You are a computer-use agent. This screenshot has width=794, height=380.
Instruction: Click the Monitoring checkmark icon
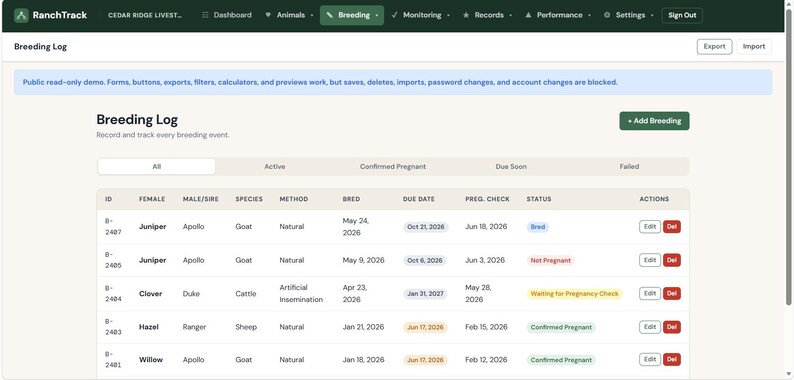point(394,15)
